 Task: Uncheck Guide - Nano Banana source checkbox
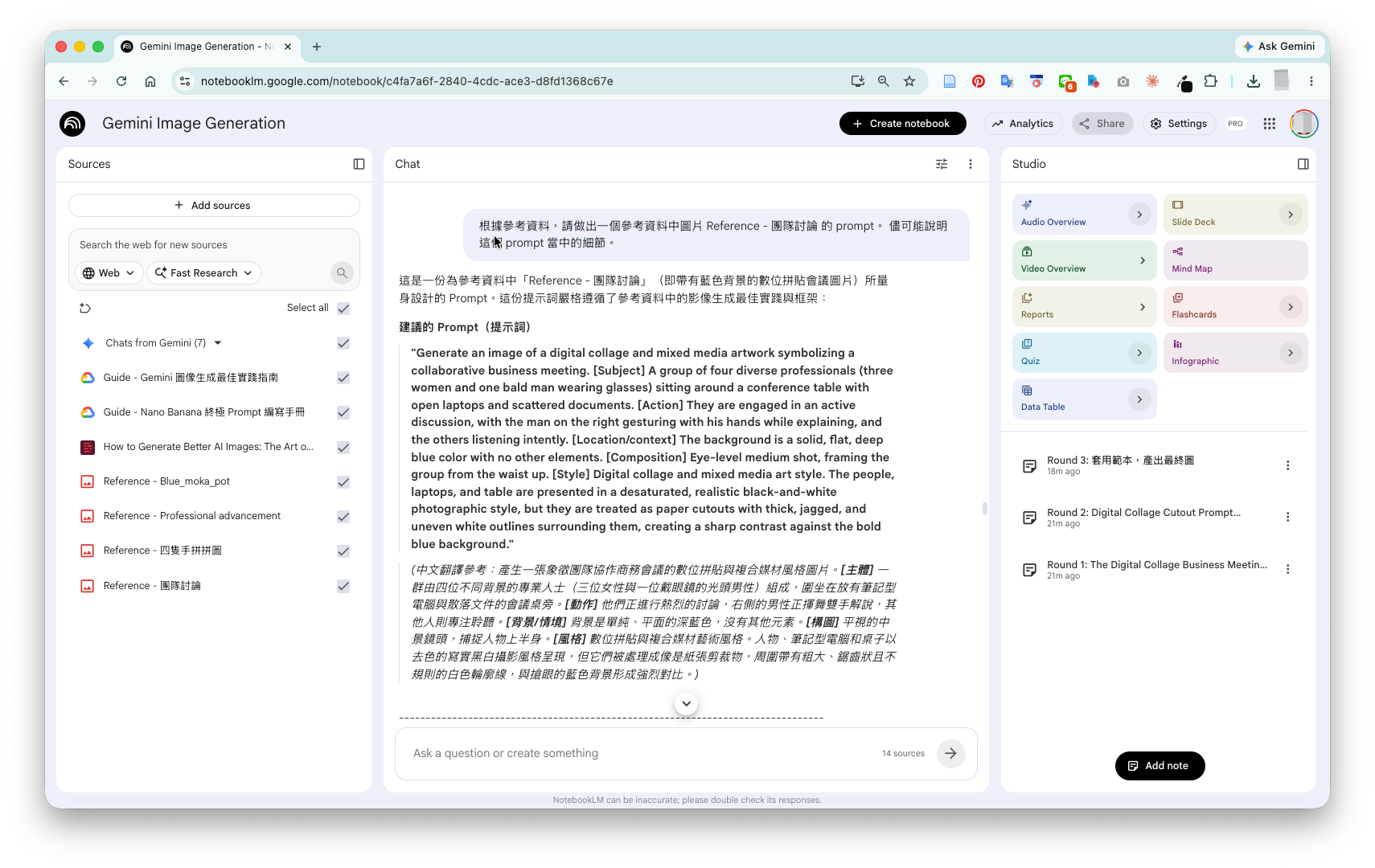[343, 412]
